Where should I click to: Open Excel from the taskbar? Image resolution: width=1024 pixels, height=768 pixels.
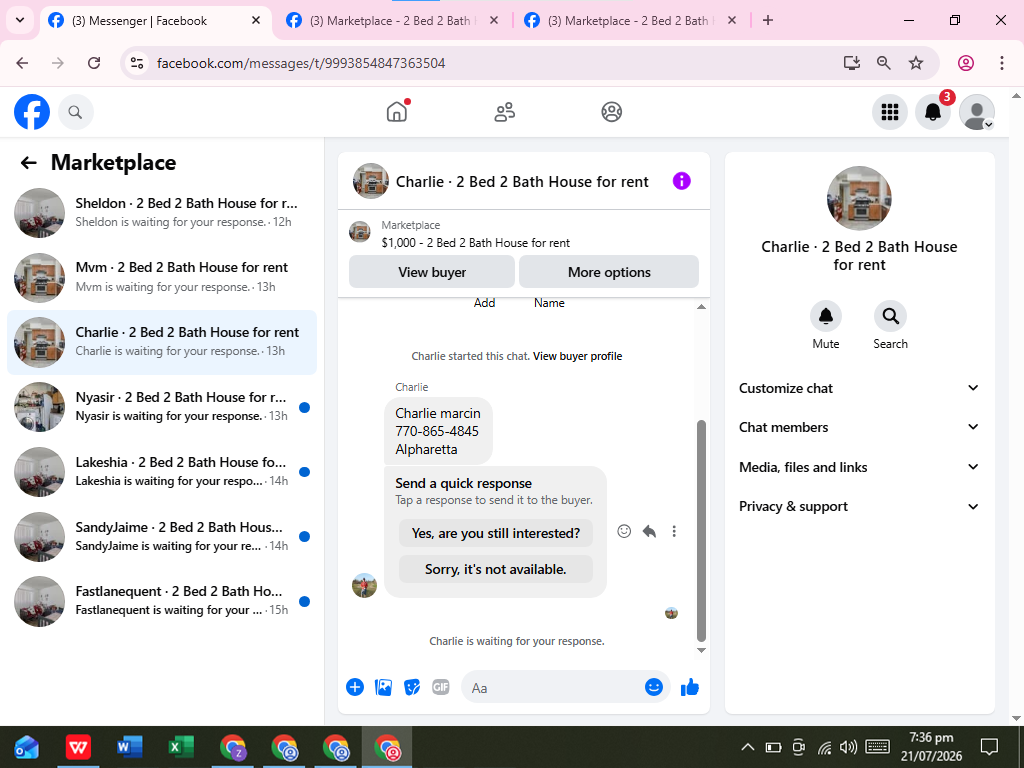pos(181,747)
